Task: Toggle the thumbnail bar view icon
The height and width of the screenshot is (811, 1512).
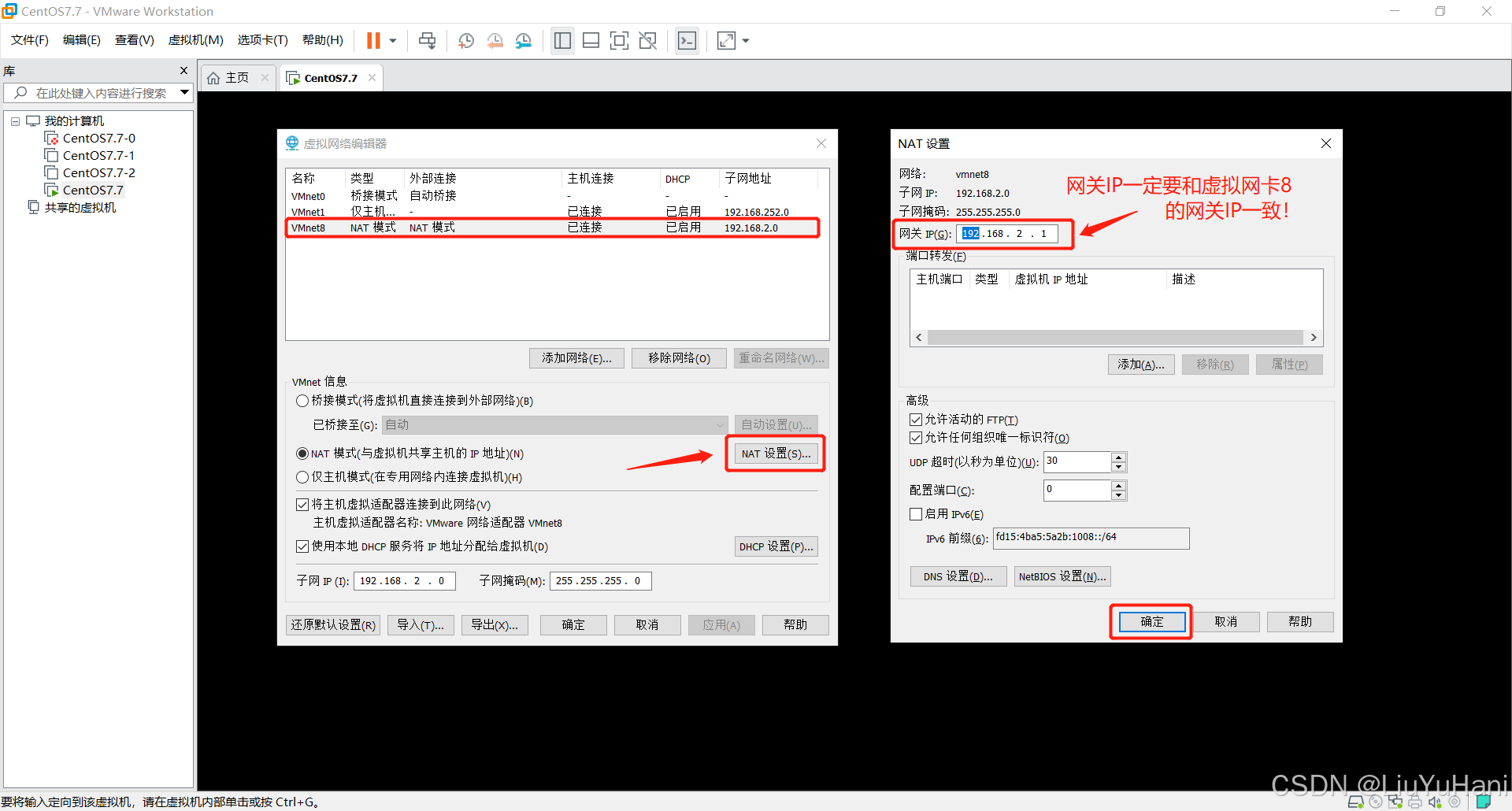Action: [591, 41]
